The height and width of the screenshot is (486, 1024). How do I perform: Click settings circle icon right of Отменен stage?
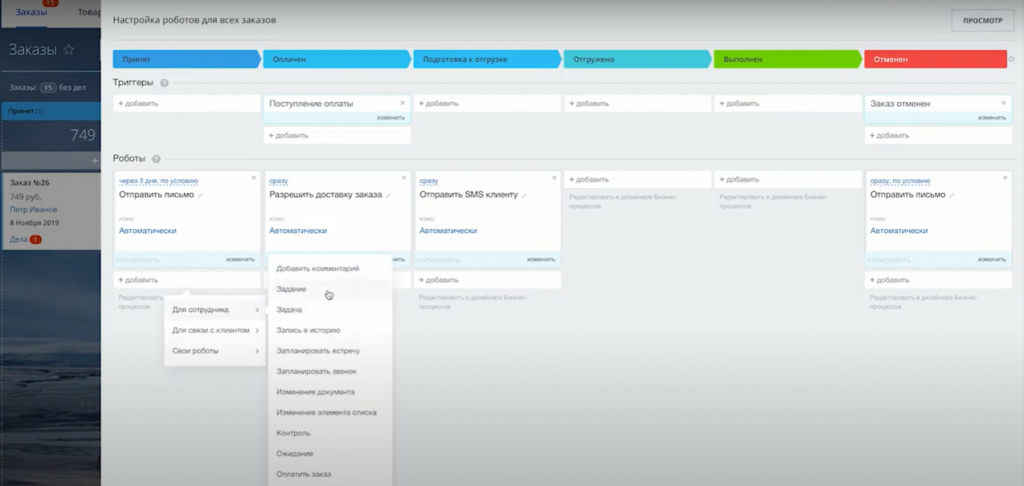(x=1012, y=59)
